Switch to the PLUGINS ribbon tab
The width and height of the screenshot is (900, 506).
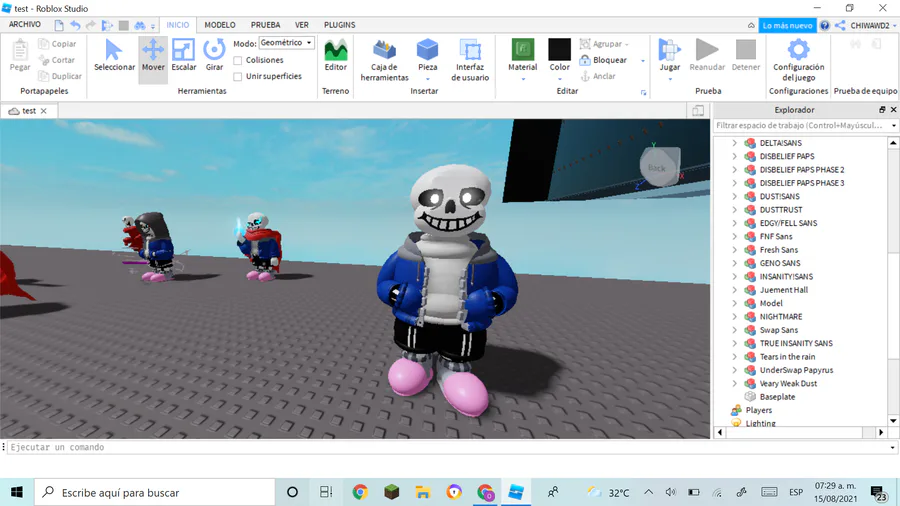tap(339, 25)
